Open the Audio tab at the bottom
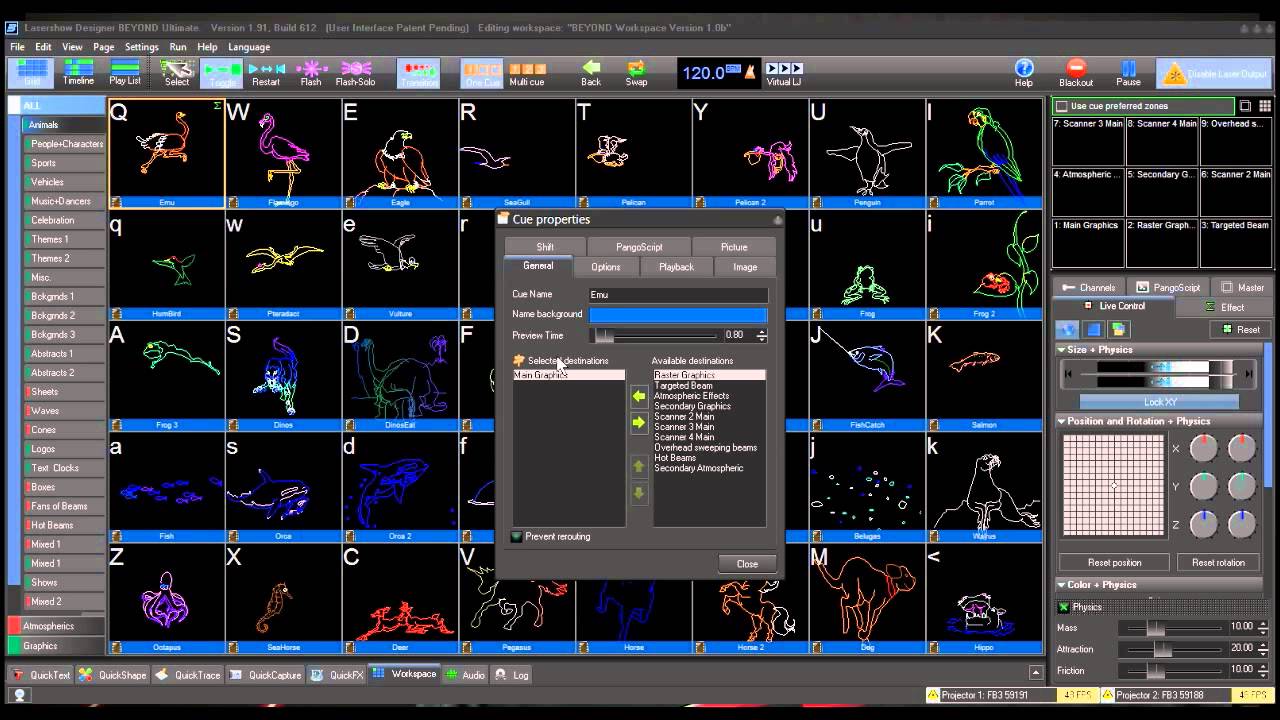The image size is (1280, 720). point(464,675)
